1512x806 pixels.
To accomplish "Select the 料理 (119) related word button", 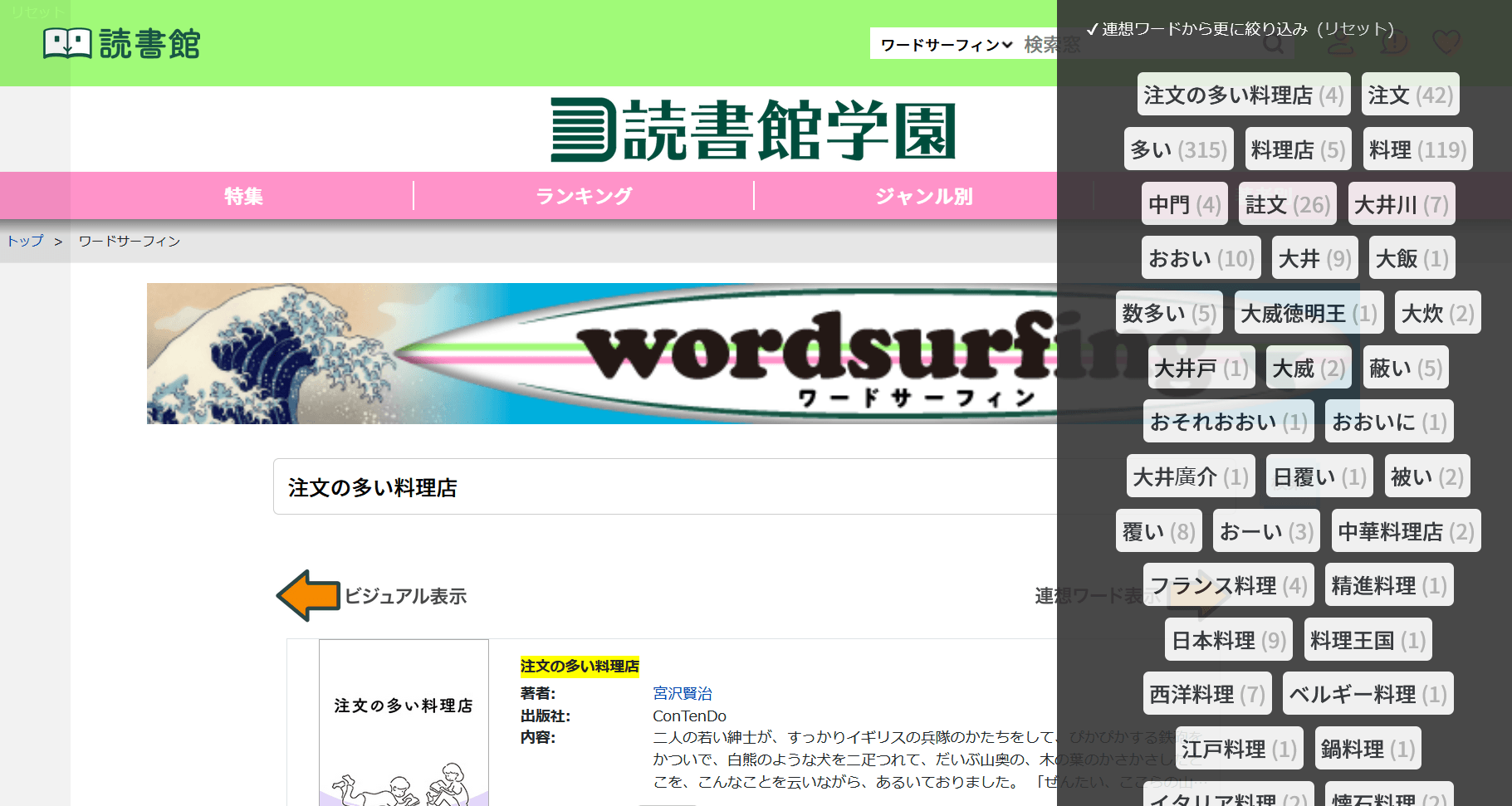I will click(x=1417, y=149).
